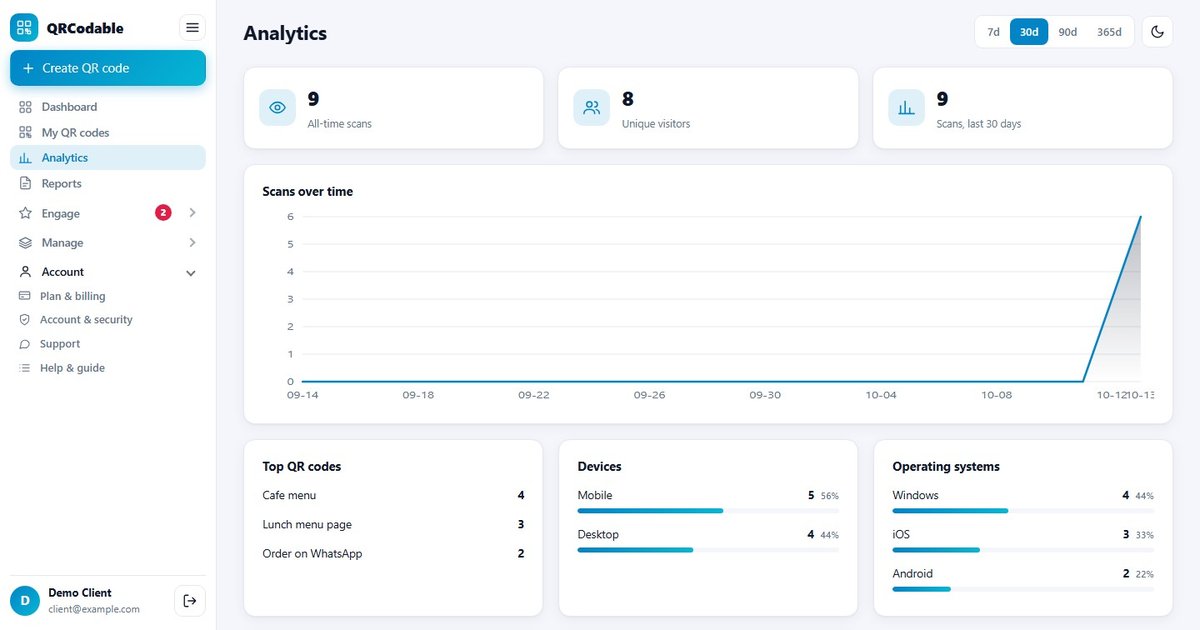
Task: Expand the Manage menu chevron
Action: pos(192,243)
